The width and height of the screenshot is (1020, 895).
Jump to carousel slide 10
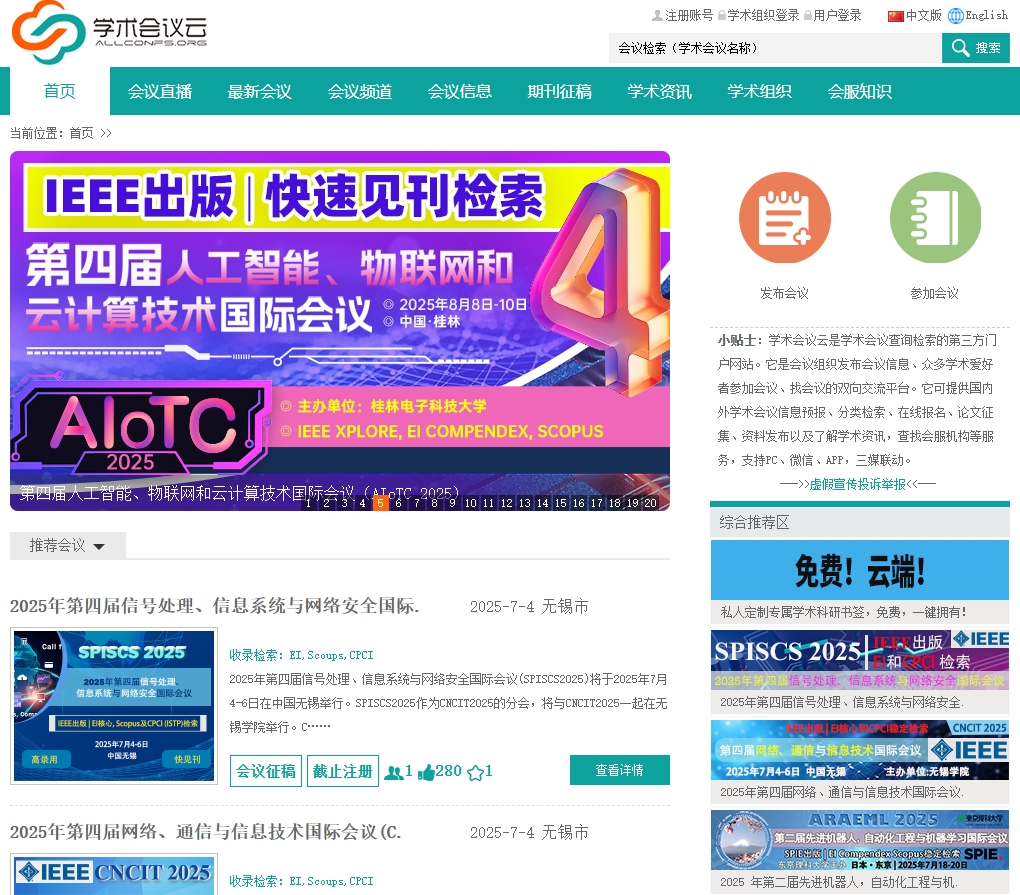(470, 503)
